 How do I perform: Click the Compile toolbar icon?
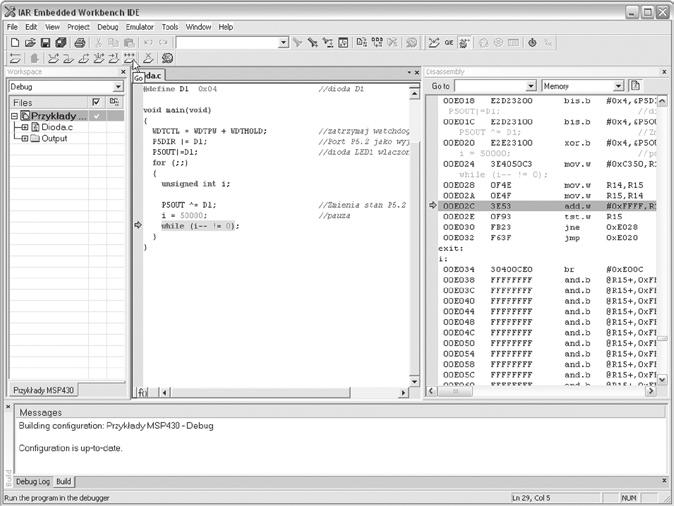(362, 42)
